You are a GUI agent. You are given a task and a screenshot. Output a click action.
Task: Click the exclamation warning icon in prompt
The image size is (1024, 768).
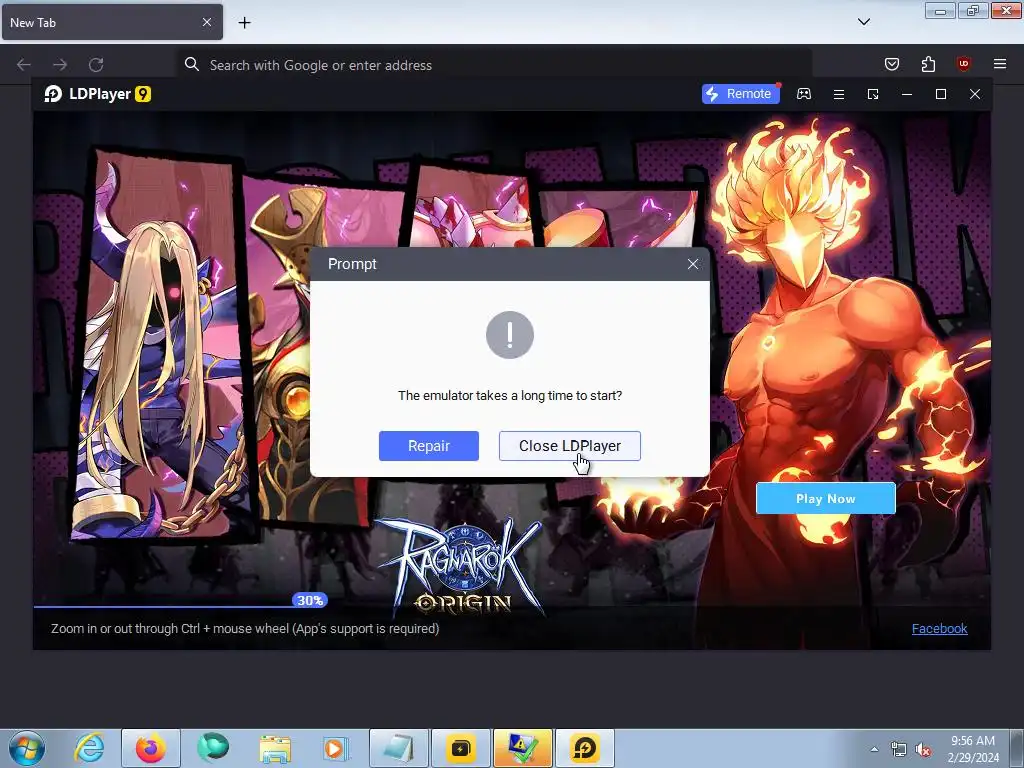pyautogui.click(x=509, y=335)
